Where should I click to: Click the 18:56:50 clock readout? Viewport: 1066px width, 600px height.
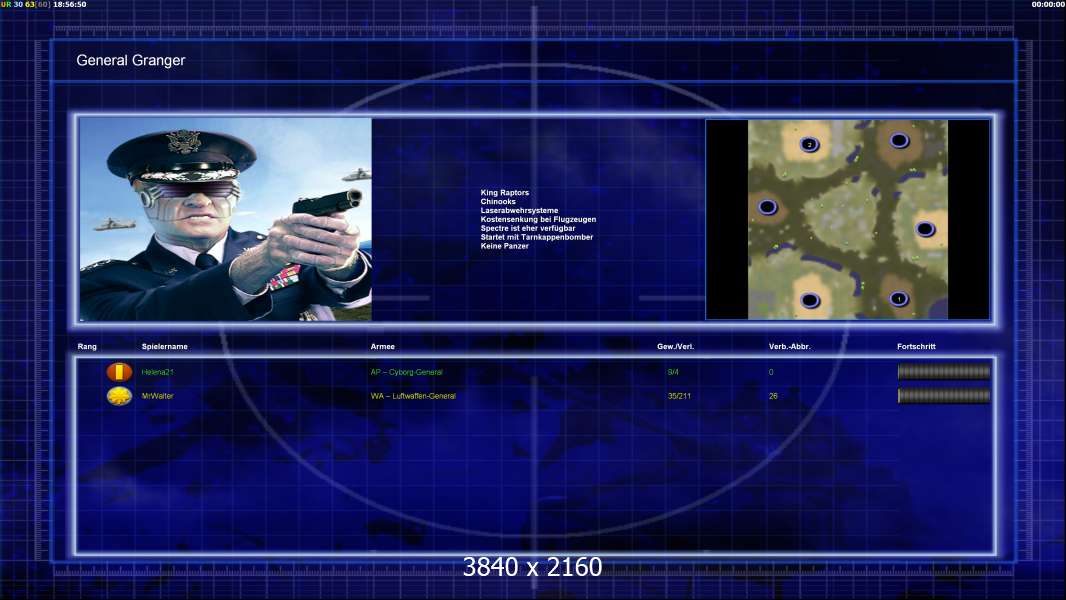[69, 4]
